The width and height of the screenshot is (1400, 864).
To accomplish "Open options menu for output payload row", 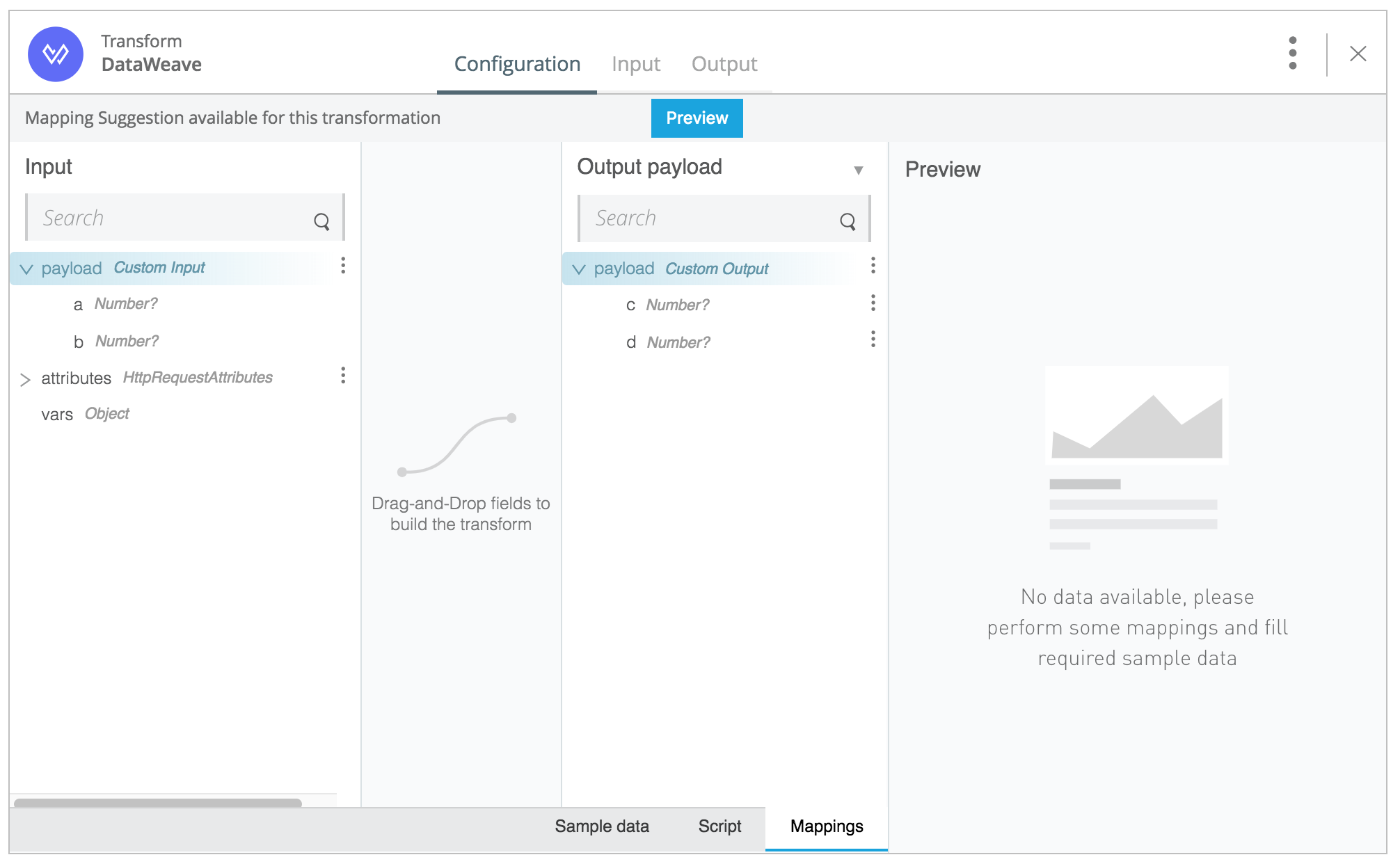I will click(x=873, y=265).
